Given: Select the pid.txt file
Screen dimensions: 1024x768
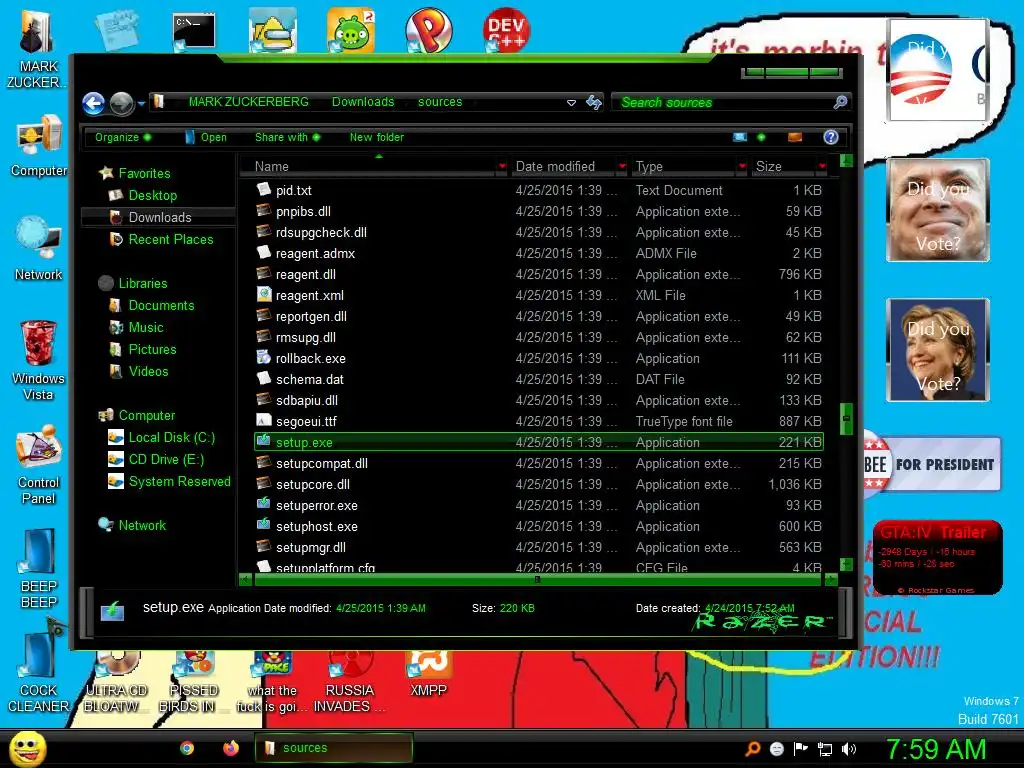Looking at the screenshot, I should click(293, 190).
